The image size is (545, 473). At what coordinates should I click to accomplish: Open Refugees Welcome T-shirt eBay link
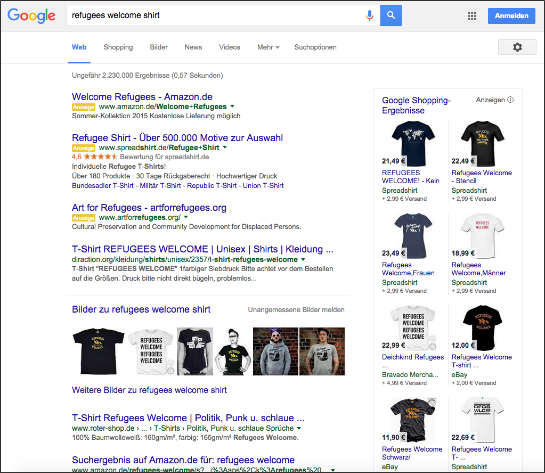(x=481, y=361)
